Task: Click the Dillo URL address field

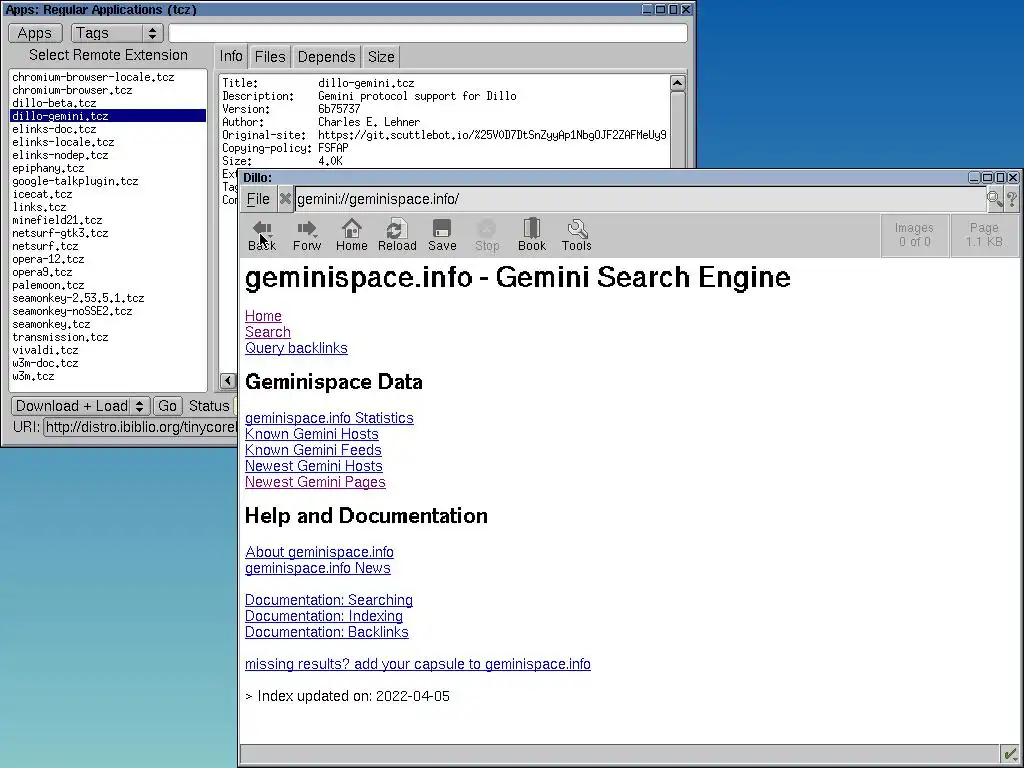Action: (640, 199)
